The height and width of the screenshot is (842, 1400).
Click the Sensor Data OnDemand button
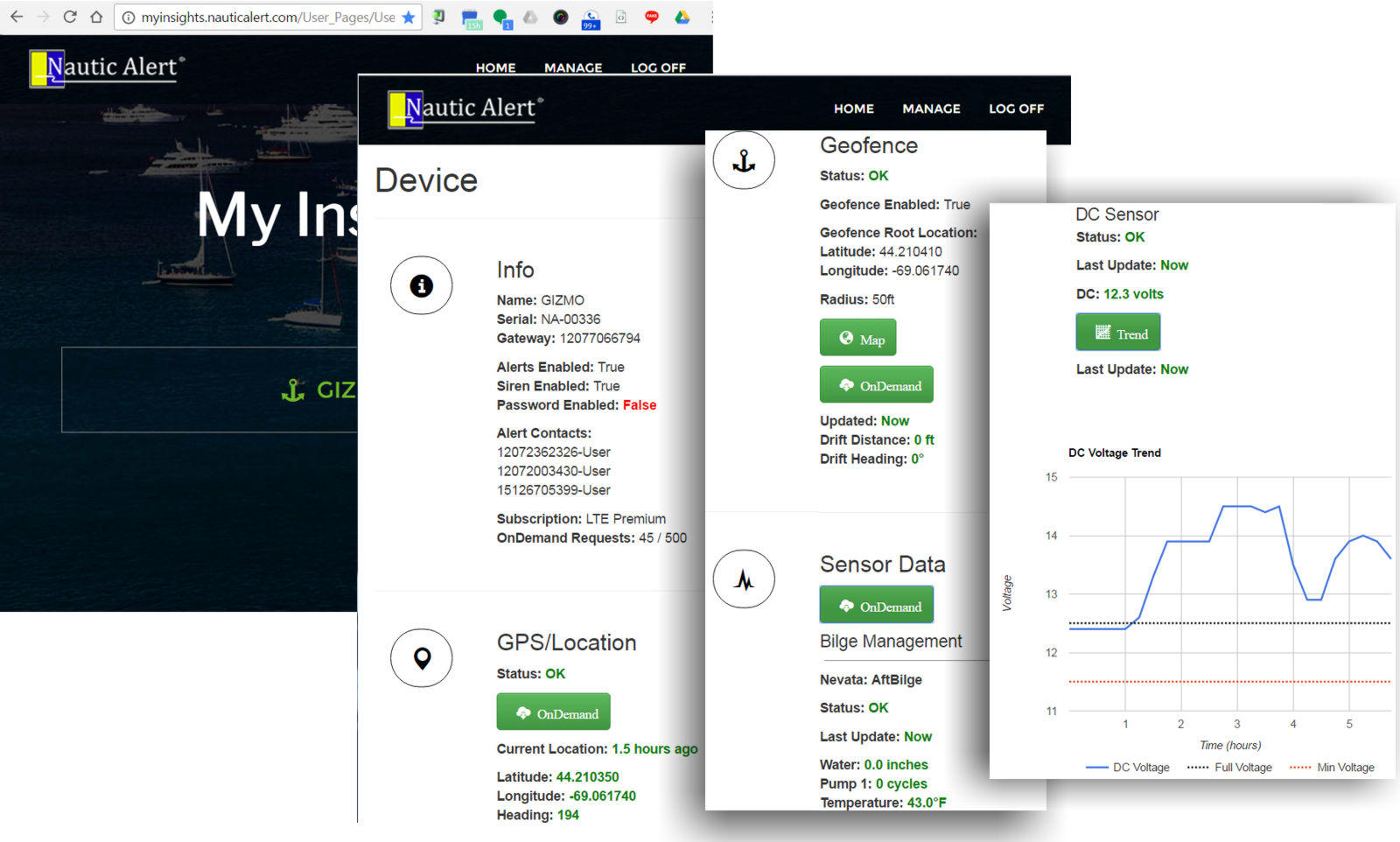pyautogui.click(x=876, y=606)
